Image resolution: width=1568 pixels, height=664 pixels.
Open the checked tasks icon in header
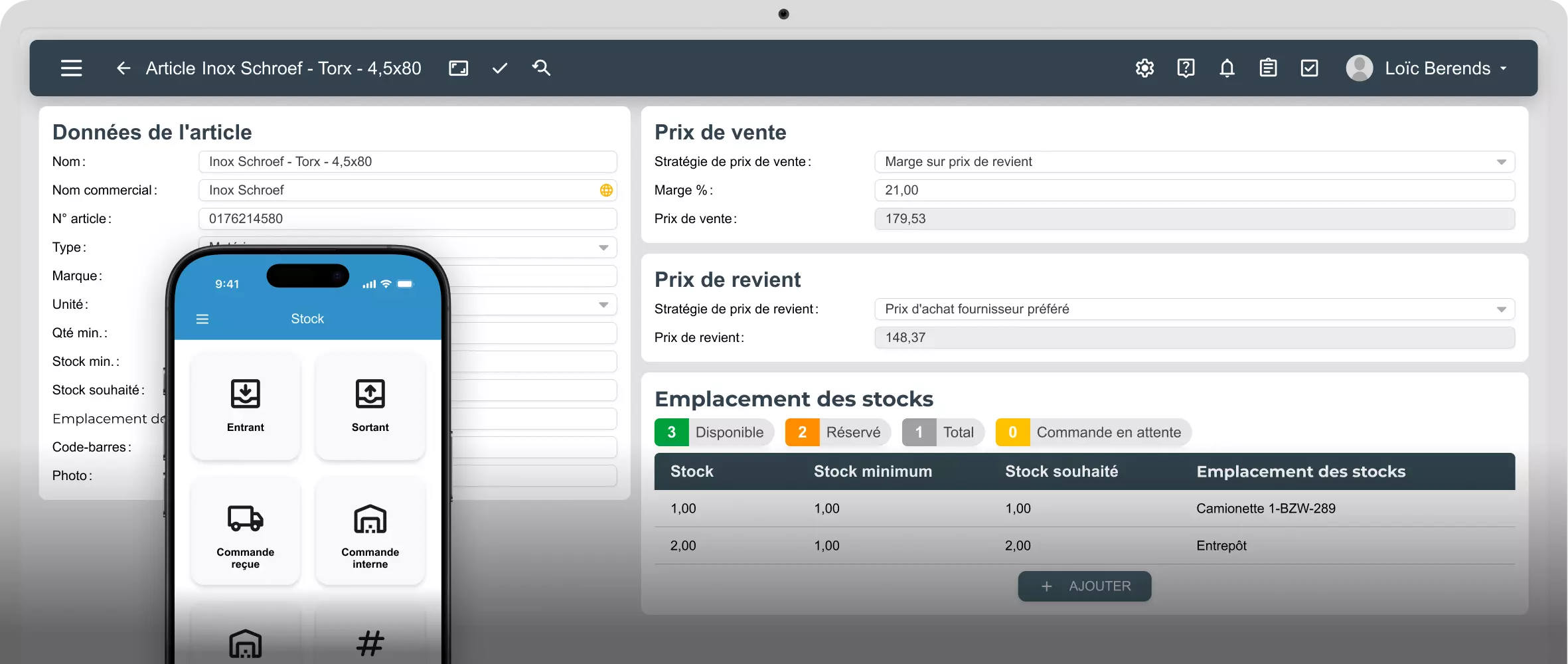pos(1309,68)
